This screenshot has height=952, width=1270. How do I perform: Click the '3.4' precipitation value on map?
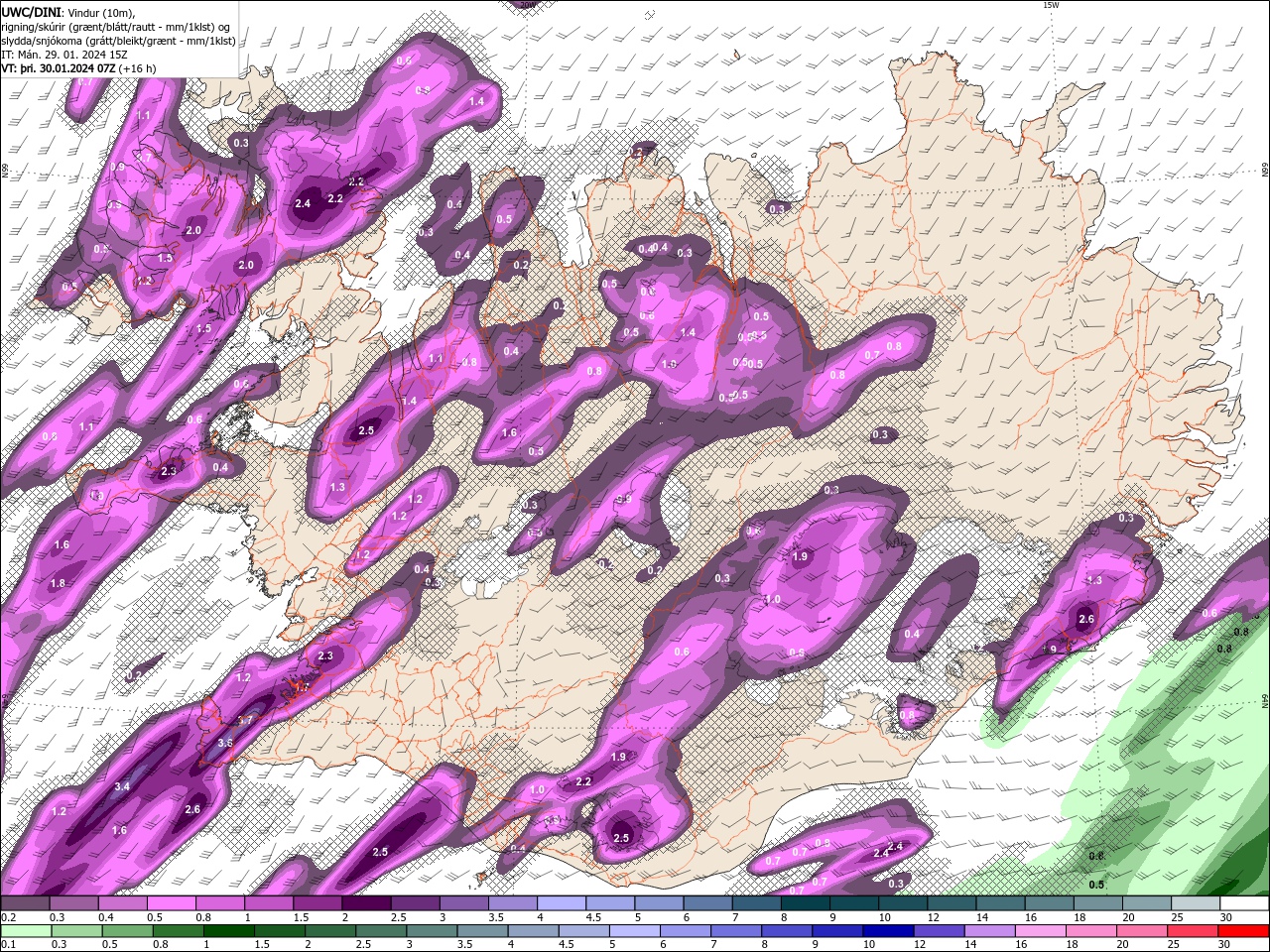[x=122, y=786]
